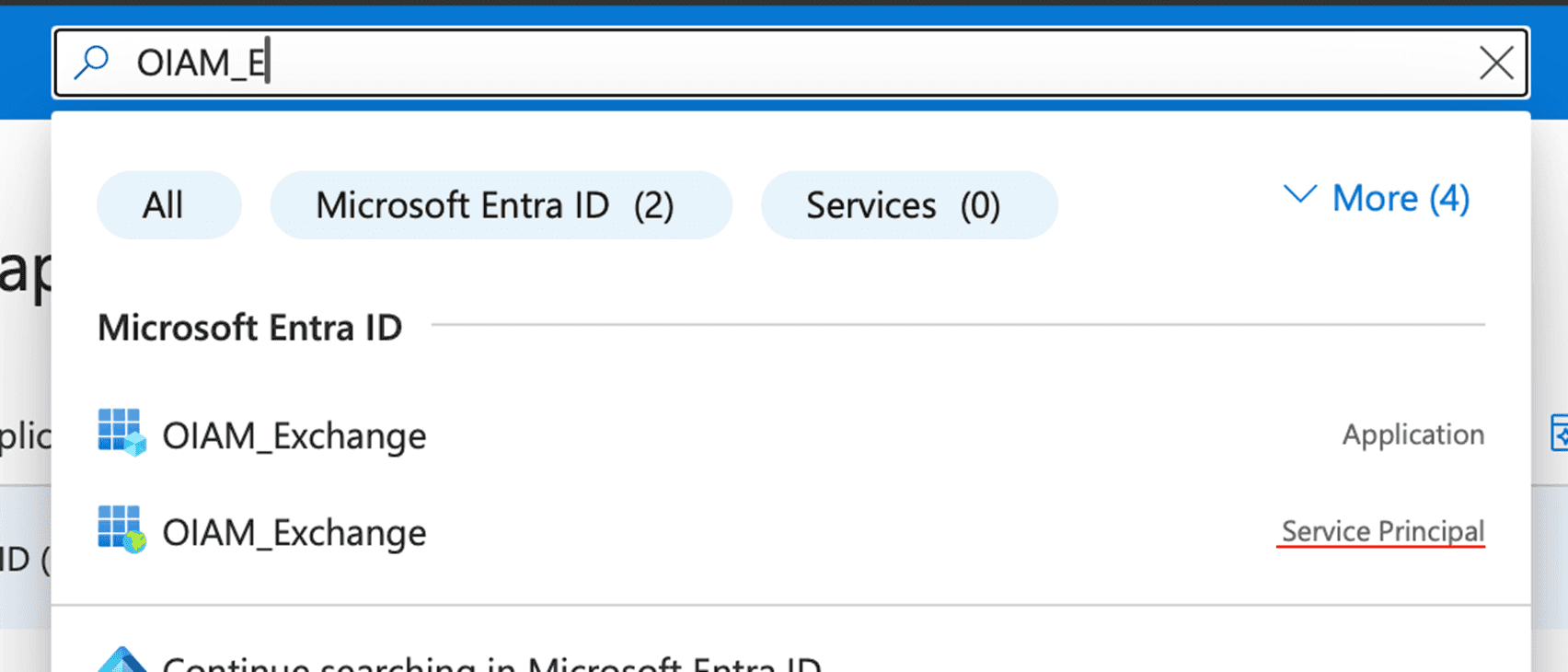Select the All filter pill
The width and height of the screenshot is (1568, 672).
tap(163, 204)
